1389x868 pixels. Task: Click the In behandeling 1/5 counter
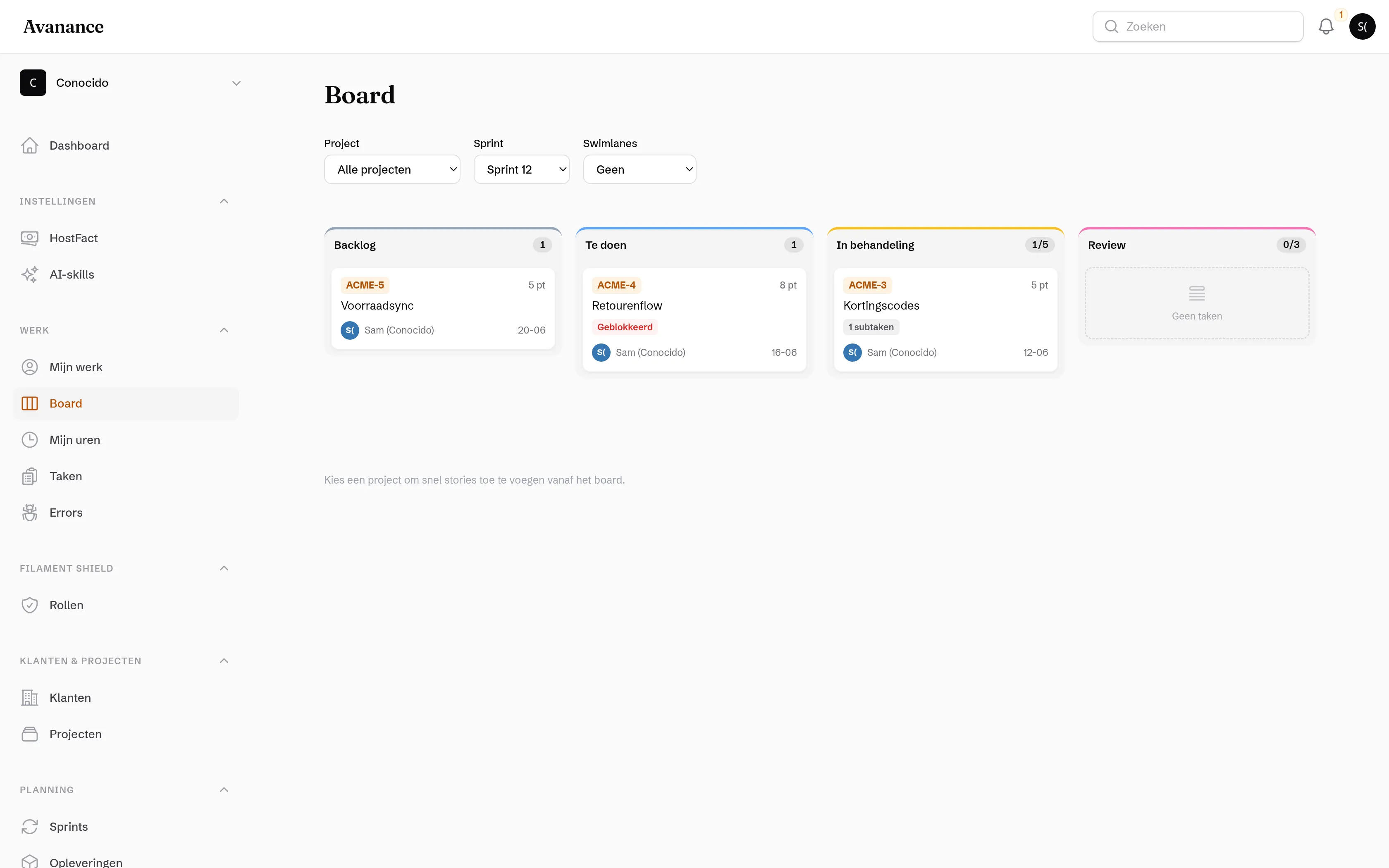pyautogui.click(x=1039, y=245)
